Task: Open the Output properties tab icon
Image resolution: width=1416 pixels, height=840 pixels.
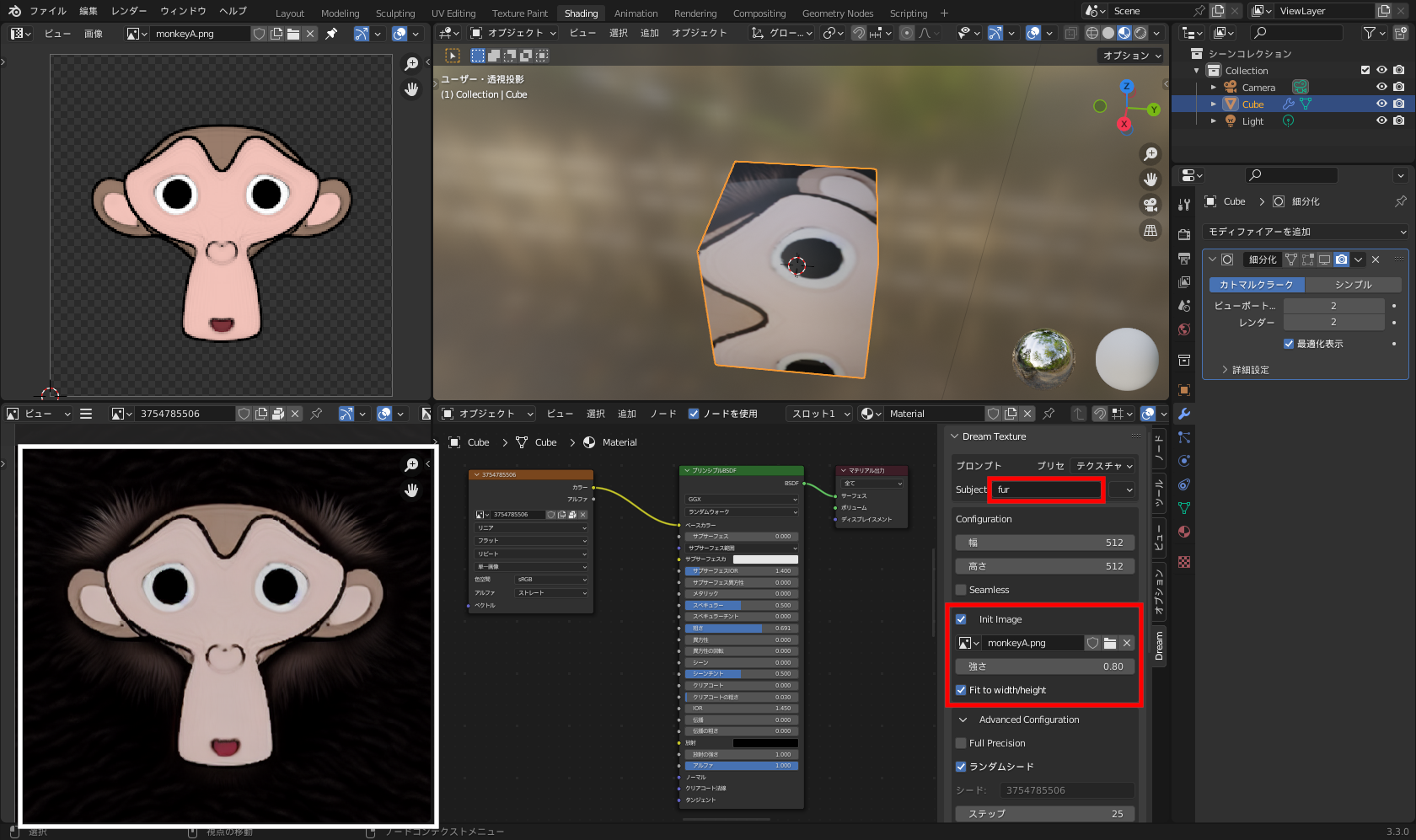Action: click(x=1184, y=258)
